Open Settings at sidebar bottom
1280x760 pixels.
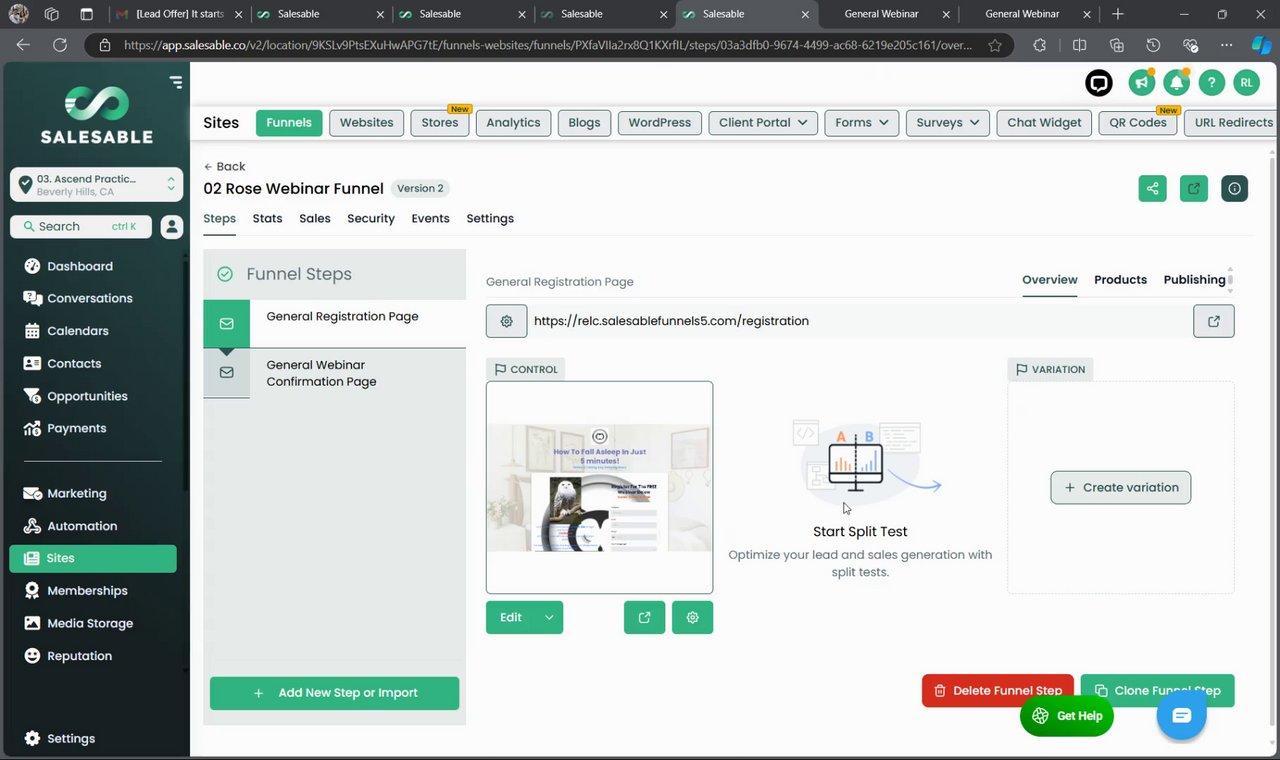pos(59,738)
